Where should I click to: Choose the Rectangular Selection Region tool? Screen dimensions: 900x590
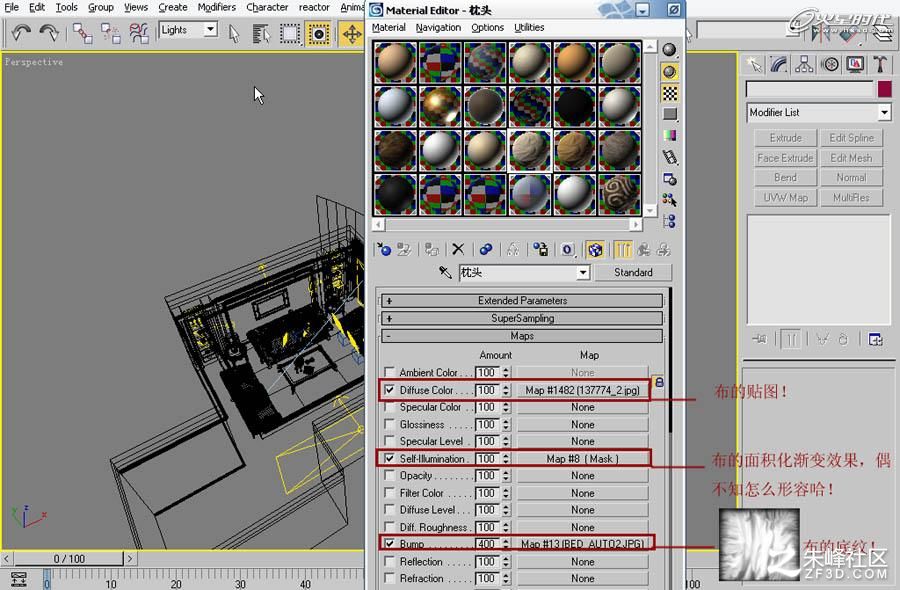[290, 33]
